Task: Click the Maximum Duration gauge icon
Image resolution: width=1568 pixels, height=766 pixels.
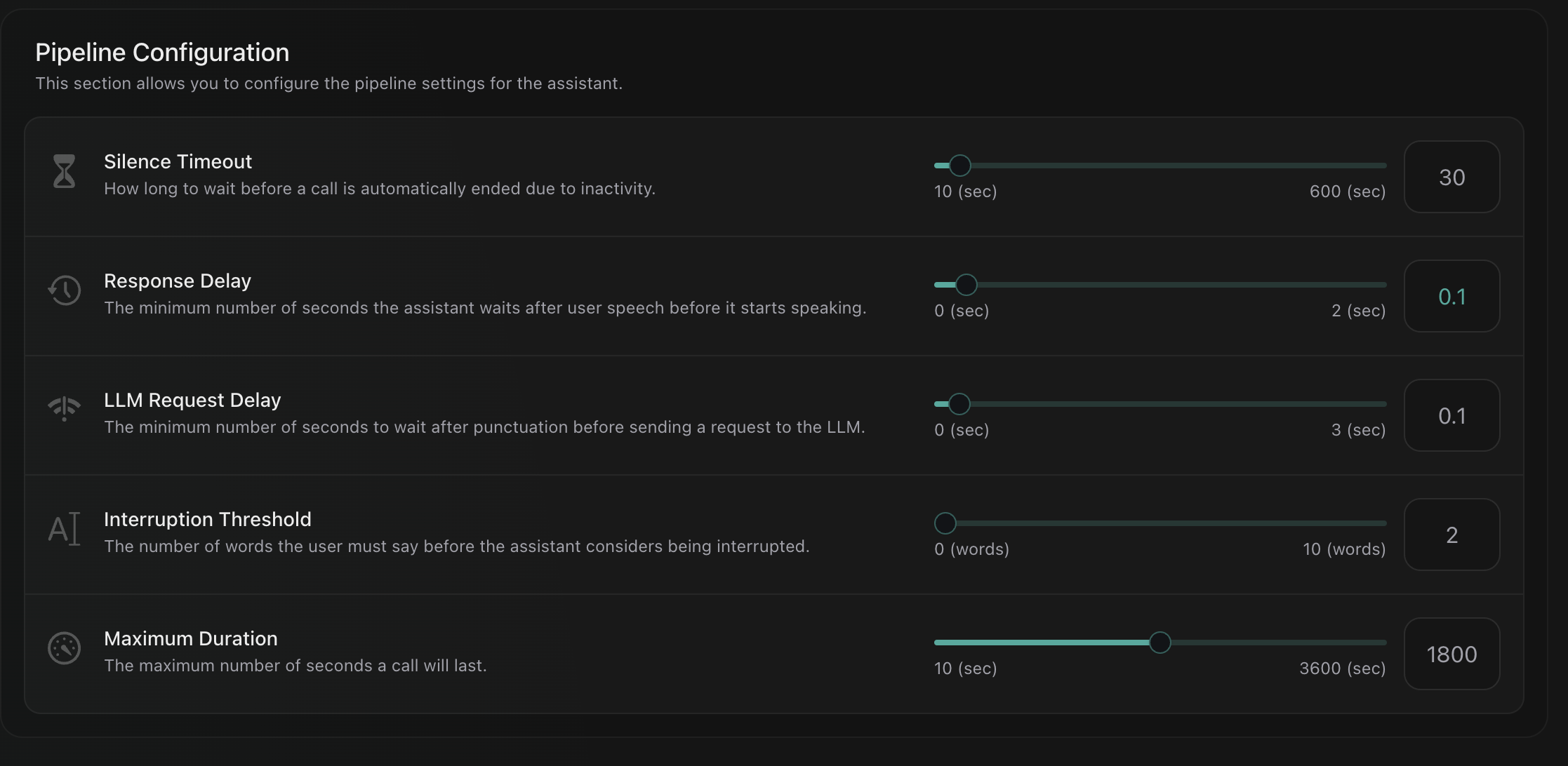Action: pos(64,648)
